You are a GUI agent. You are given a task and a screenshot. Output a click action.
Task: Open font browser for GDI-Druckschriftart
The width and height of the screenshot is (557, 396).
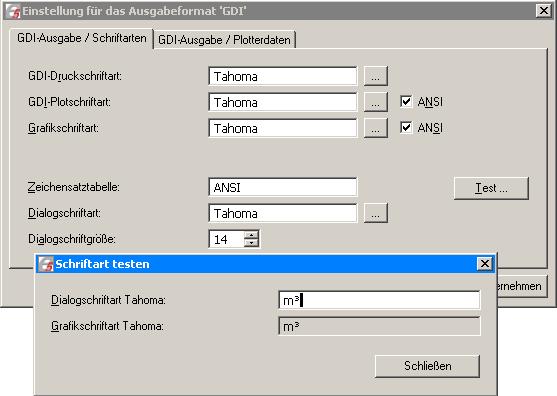click(375, 76)
